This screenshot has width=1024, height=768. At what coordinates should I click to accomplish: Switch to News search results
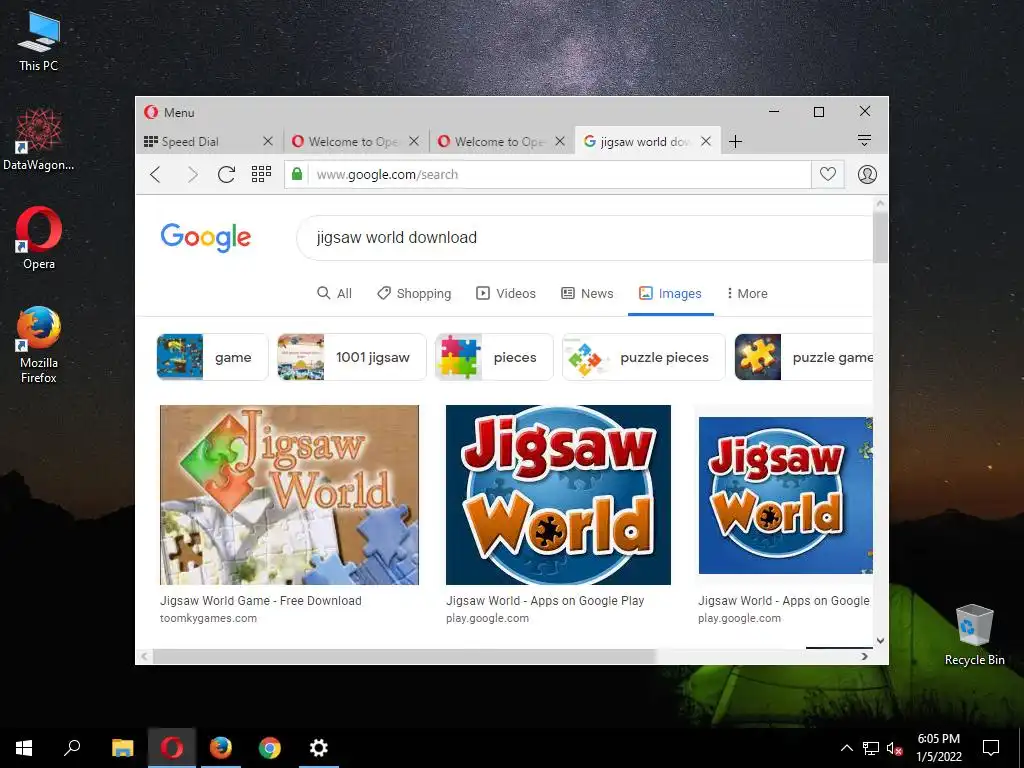click(587, 293)
